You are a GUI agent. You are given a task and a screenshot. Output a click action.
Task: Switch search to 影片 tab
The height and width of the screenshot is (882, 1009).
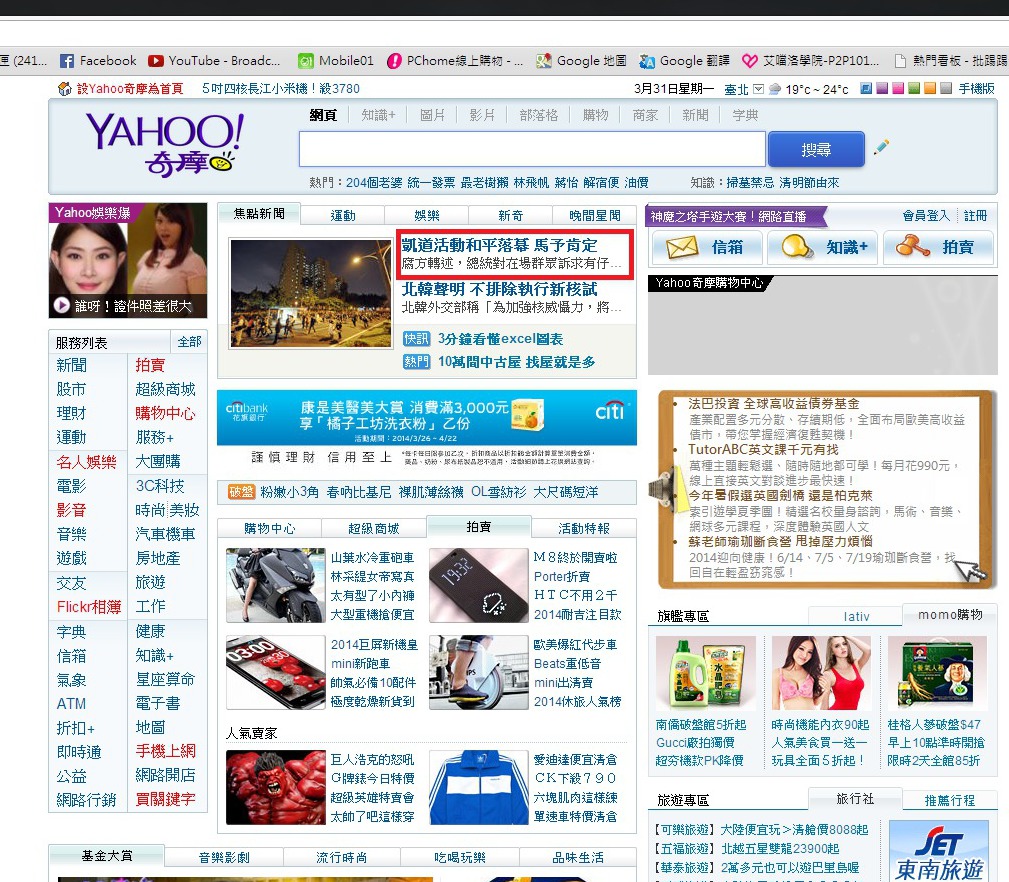coord(482,115)
